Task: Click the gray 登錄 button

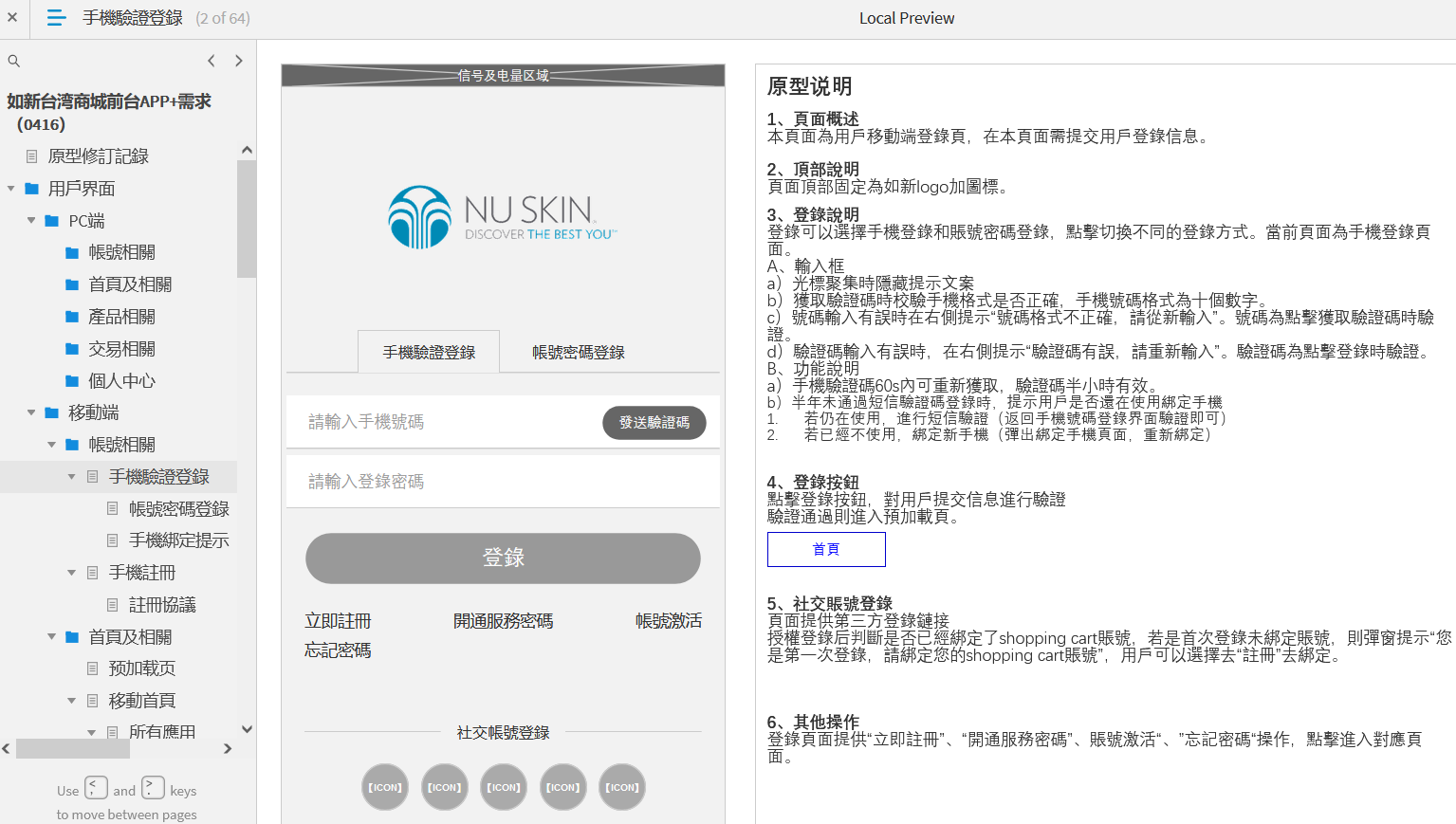Action: (503, 558)
